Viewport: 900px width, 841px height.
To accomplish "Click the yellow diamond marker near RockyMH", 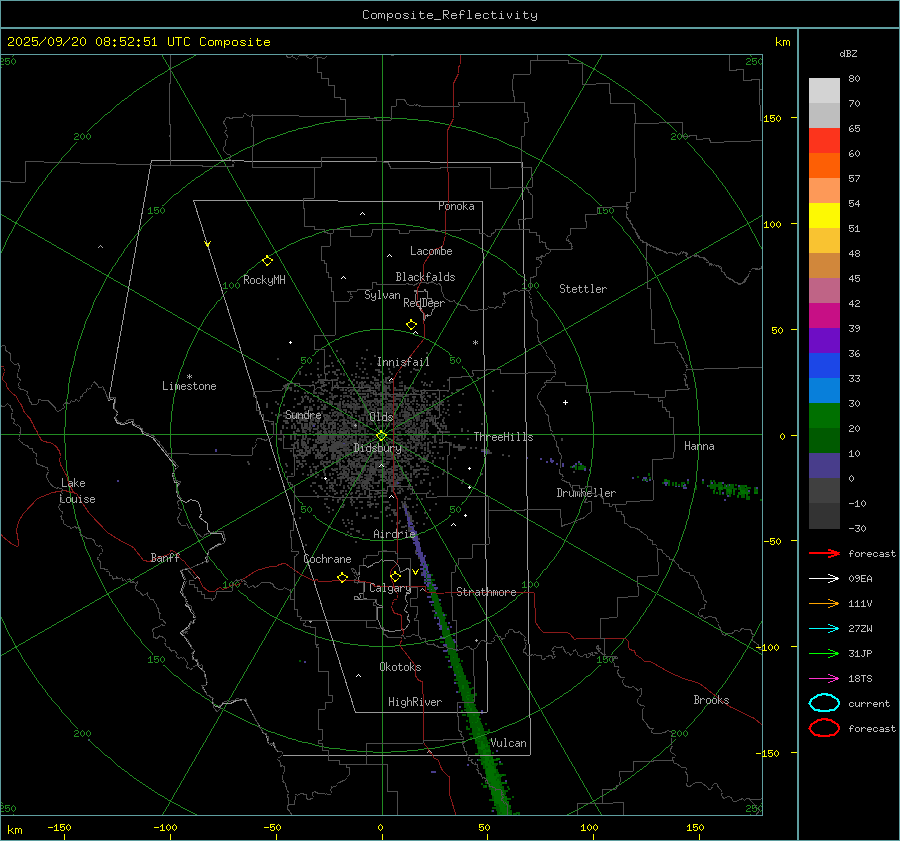I will tap(267, 260).
